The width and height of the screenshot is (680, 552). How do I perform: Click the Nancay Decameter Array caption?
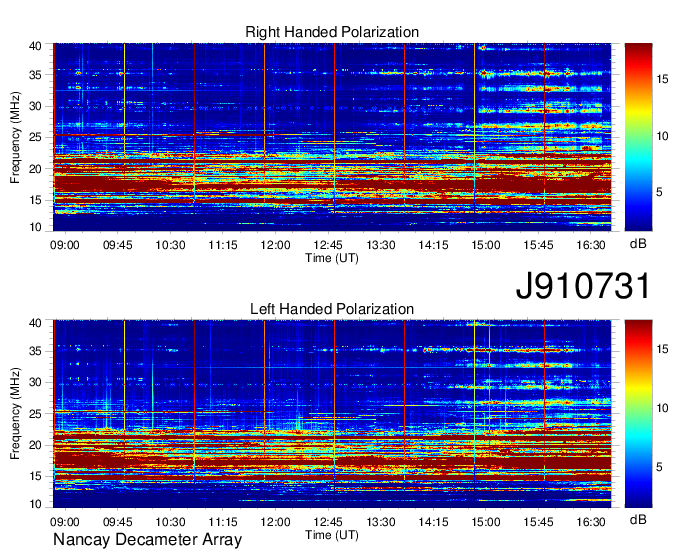(147, 540)
